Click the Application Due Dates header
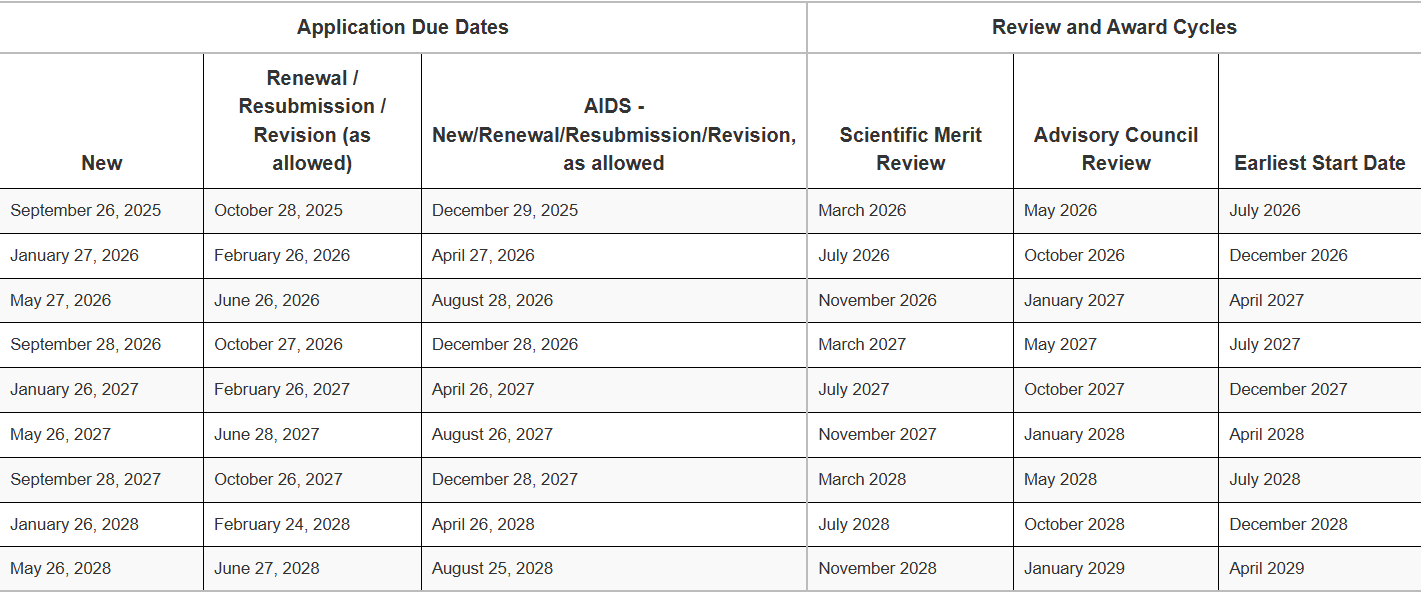The width and height of the screenshot is (1421, 592). click(x=402, y=27)
